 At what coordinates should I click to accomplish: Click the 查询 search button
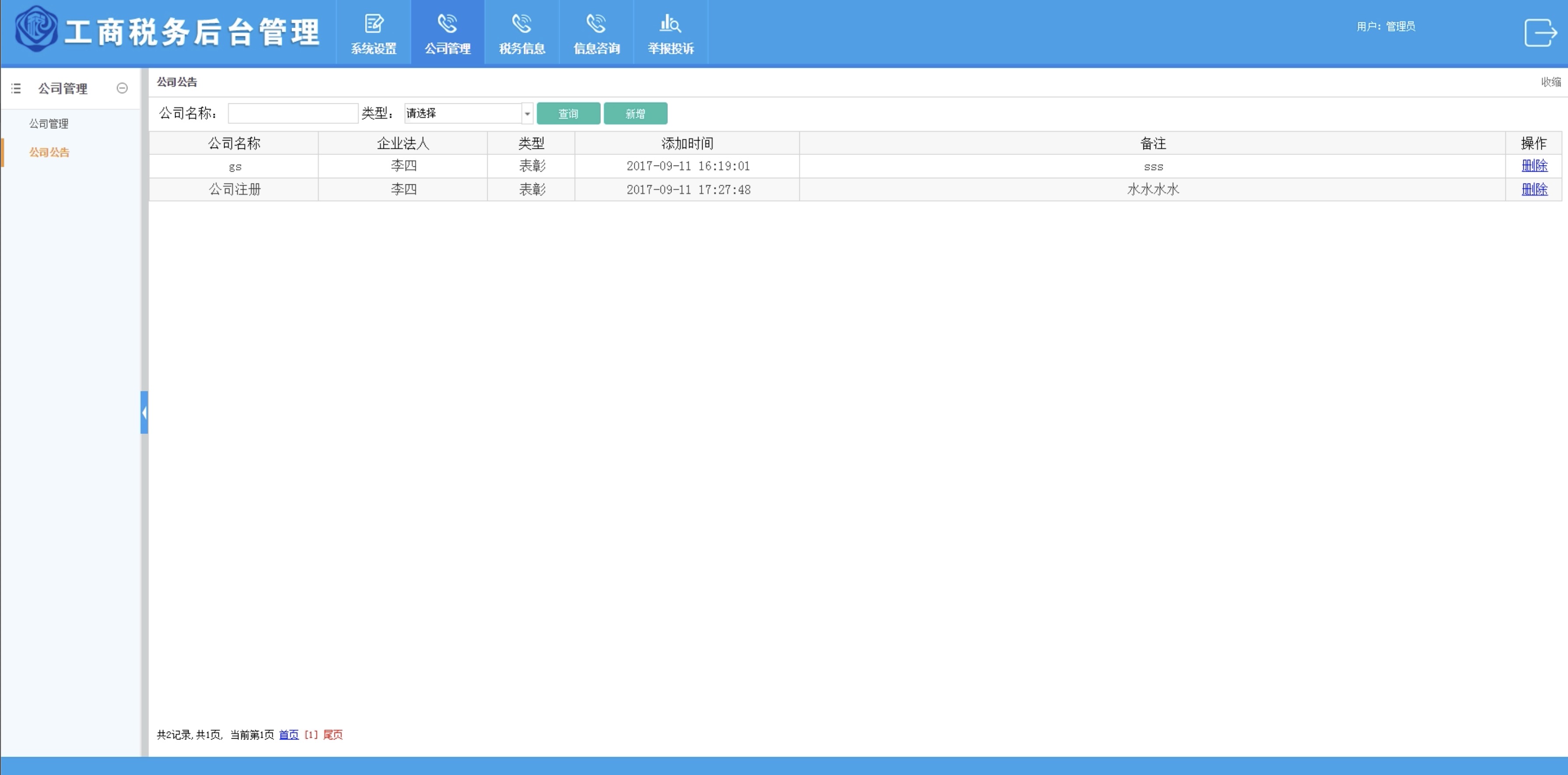pos(568,114)
